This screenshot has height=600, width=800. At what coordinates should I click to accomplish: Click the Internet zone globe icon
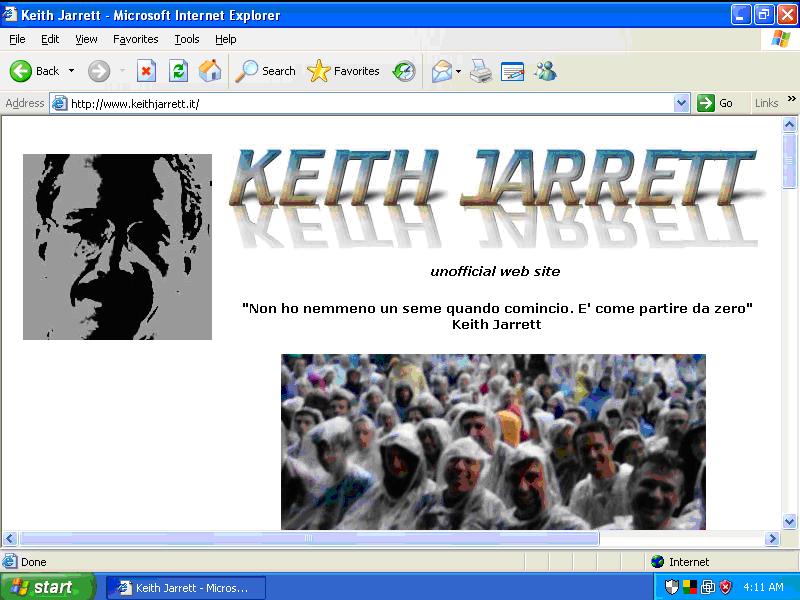click(657, 562)
